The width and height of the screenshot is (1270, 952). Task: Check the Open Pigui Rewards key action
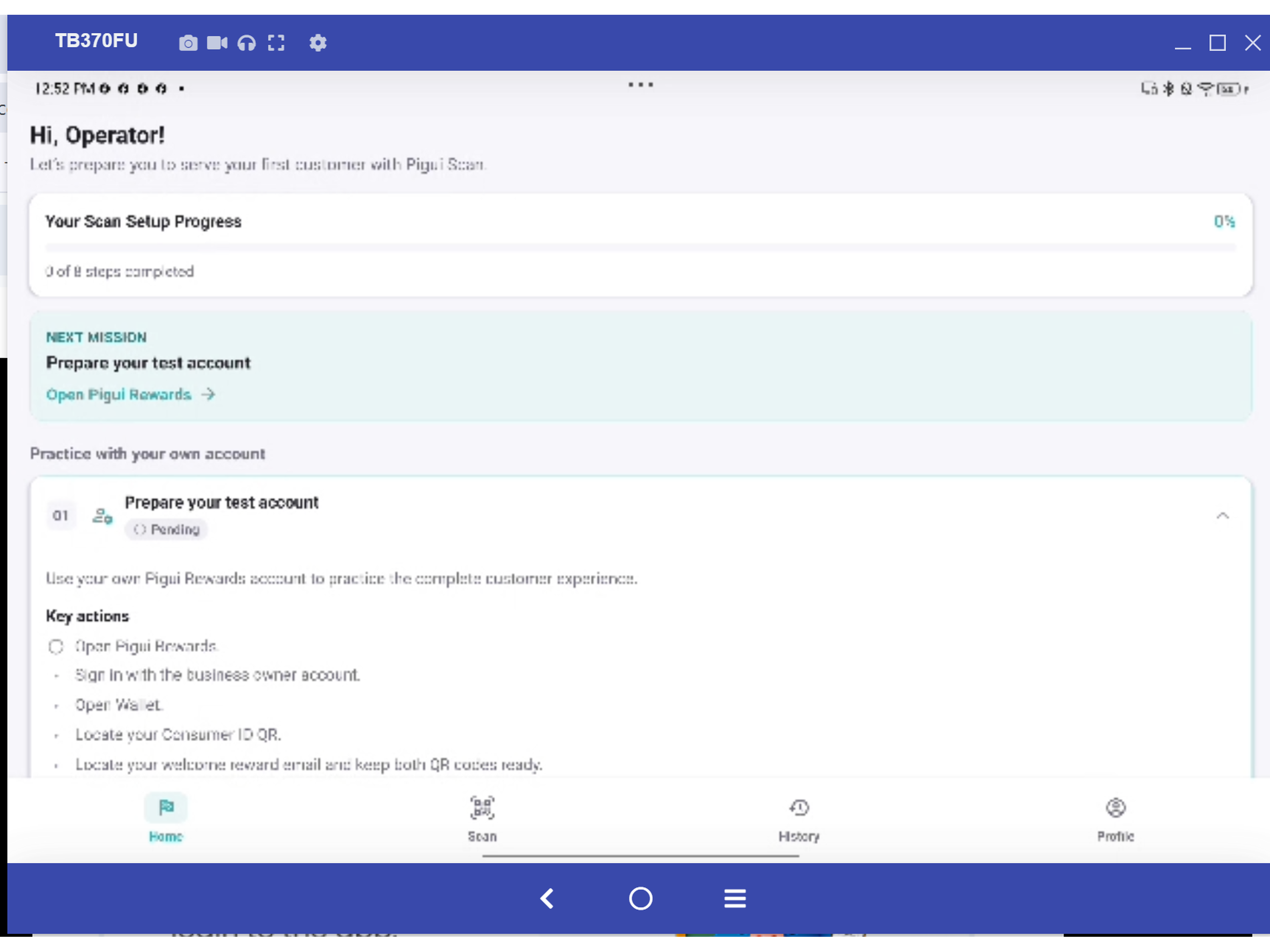[56, 647]
